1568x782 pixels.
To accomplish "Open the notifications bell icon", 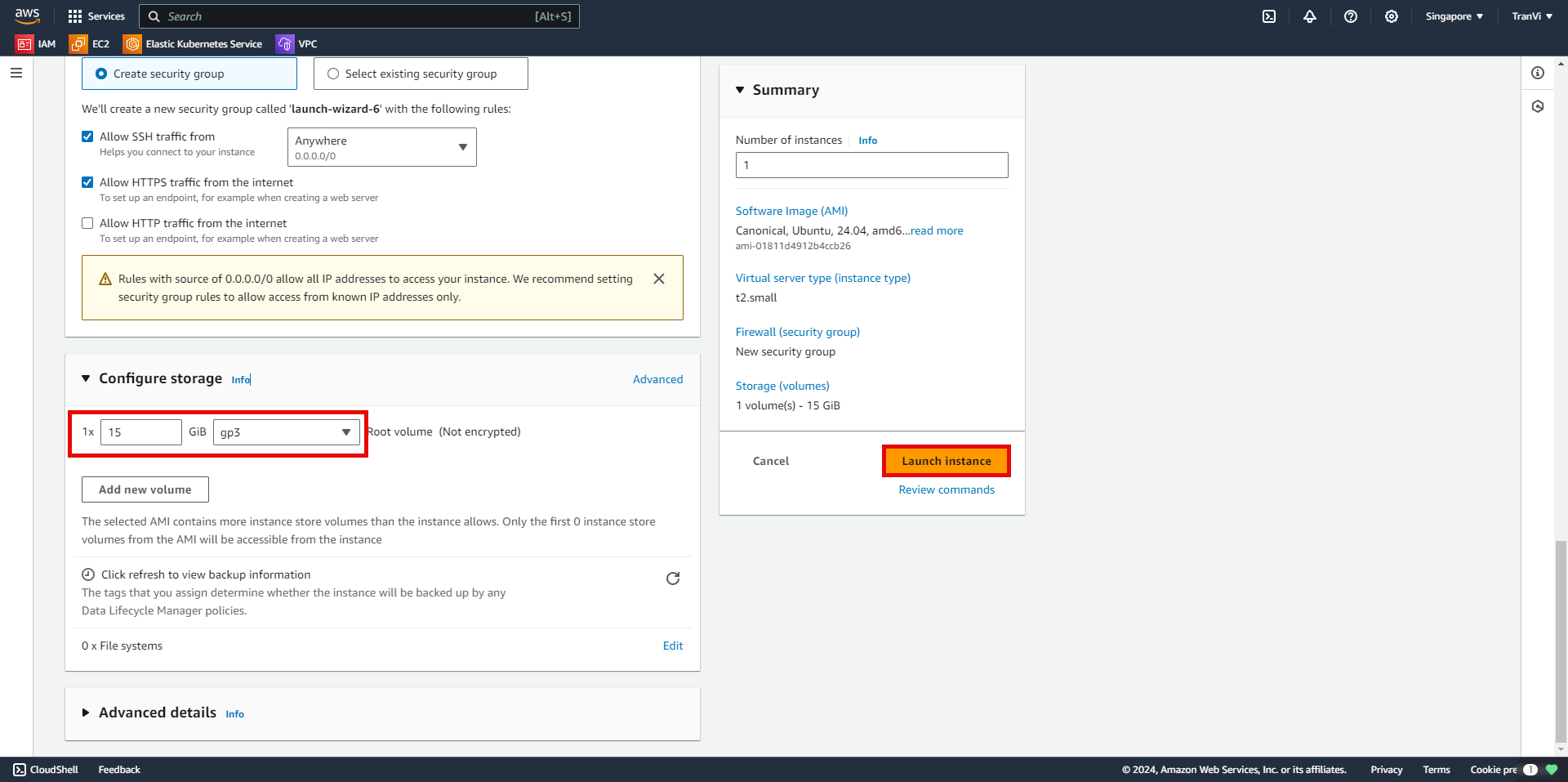I will (x=1310, y=16).
